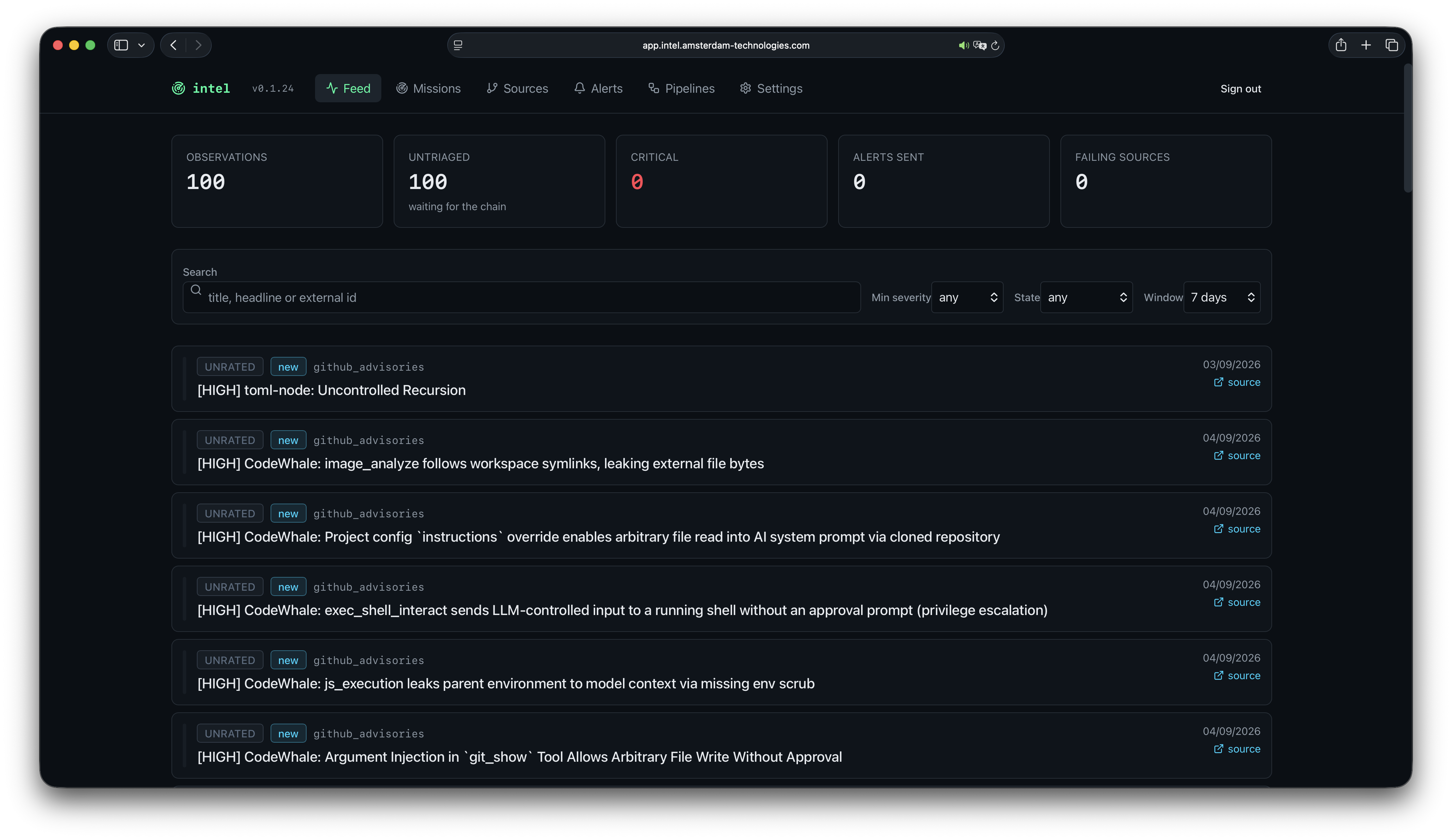Open source link for toml-node advisory
The width and height of the screenshot is (1452, 840).
coord(1236,383)
